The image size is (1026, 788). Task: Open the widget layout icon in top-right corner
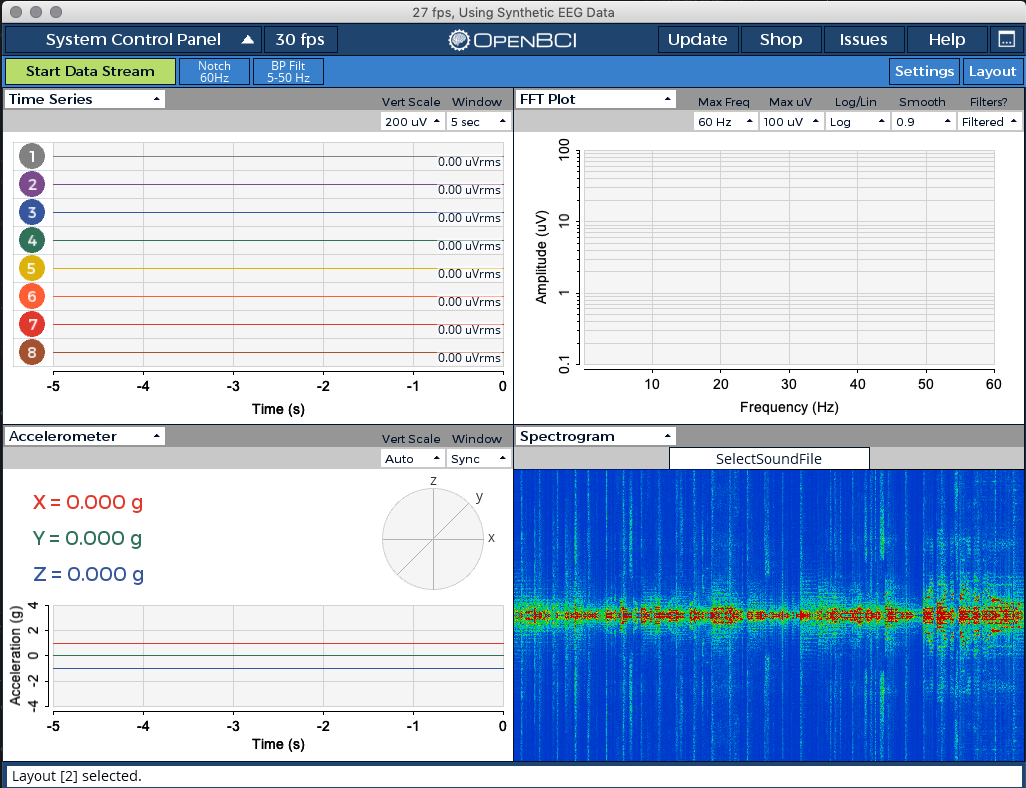(1008, 40)
